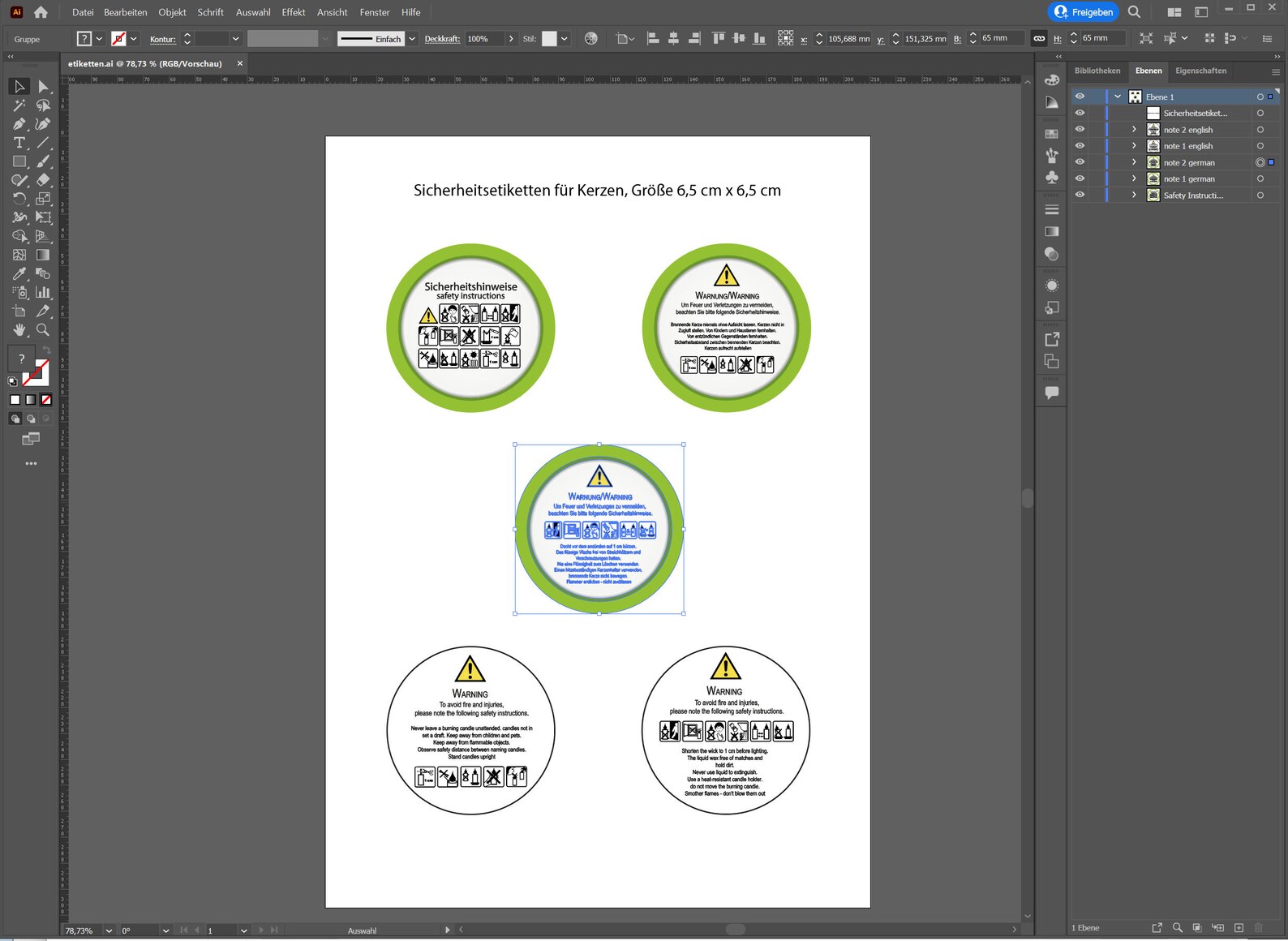Open the stroke profile Einfach dropdown
This screenshot has height=941, width=1288.
412,39
